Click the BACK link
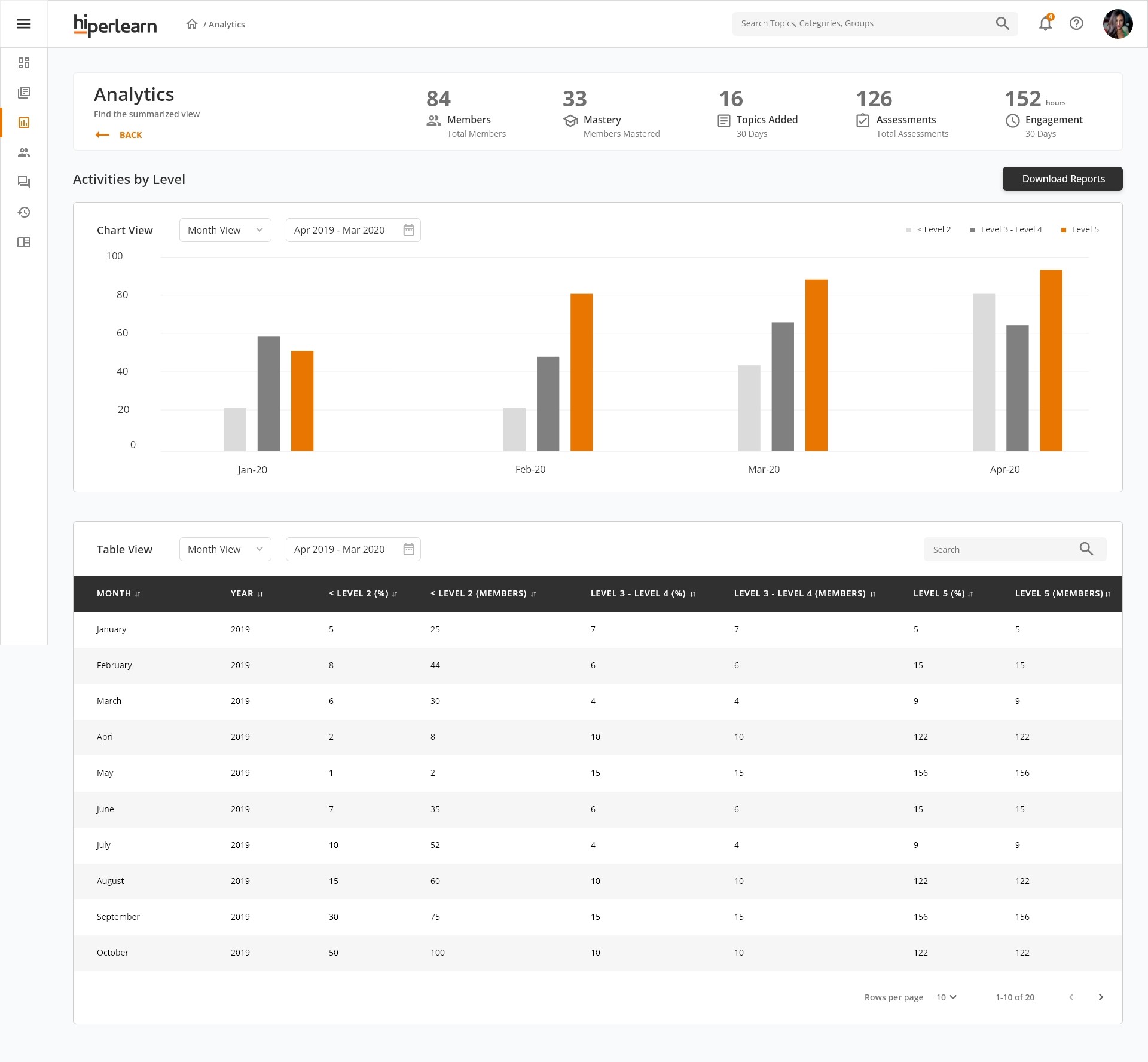 [119, 135]
